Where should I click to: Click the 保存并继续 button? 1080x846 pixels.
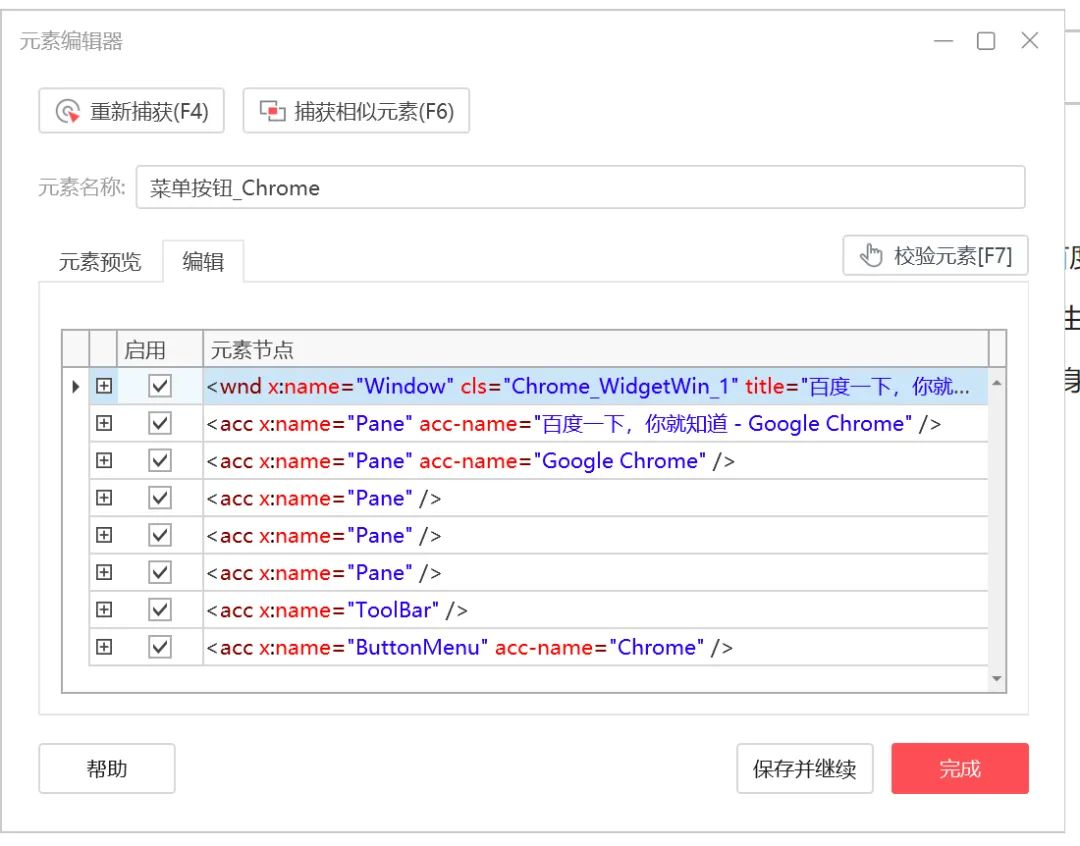click(804, 769)
